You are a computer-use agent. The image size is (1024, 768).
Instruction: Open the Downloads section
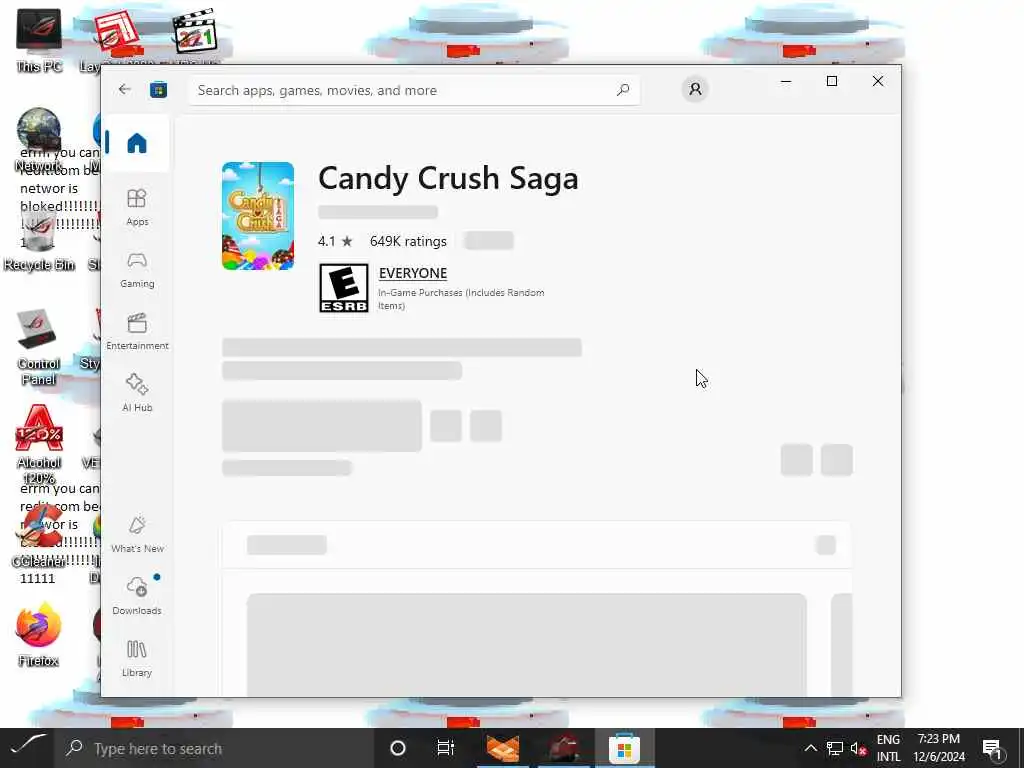pos(137,596)
